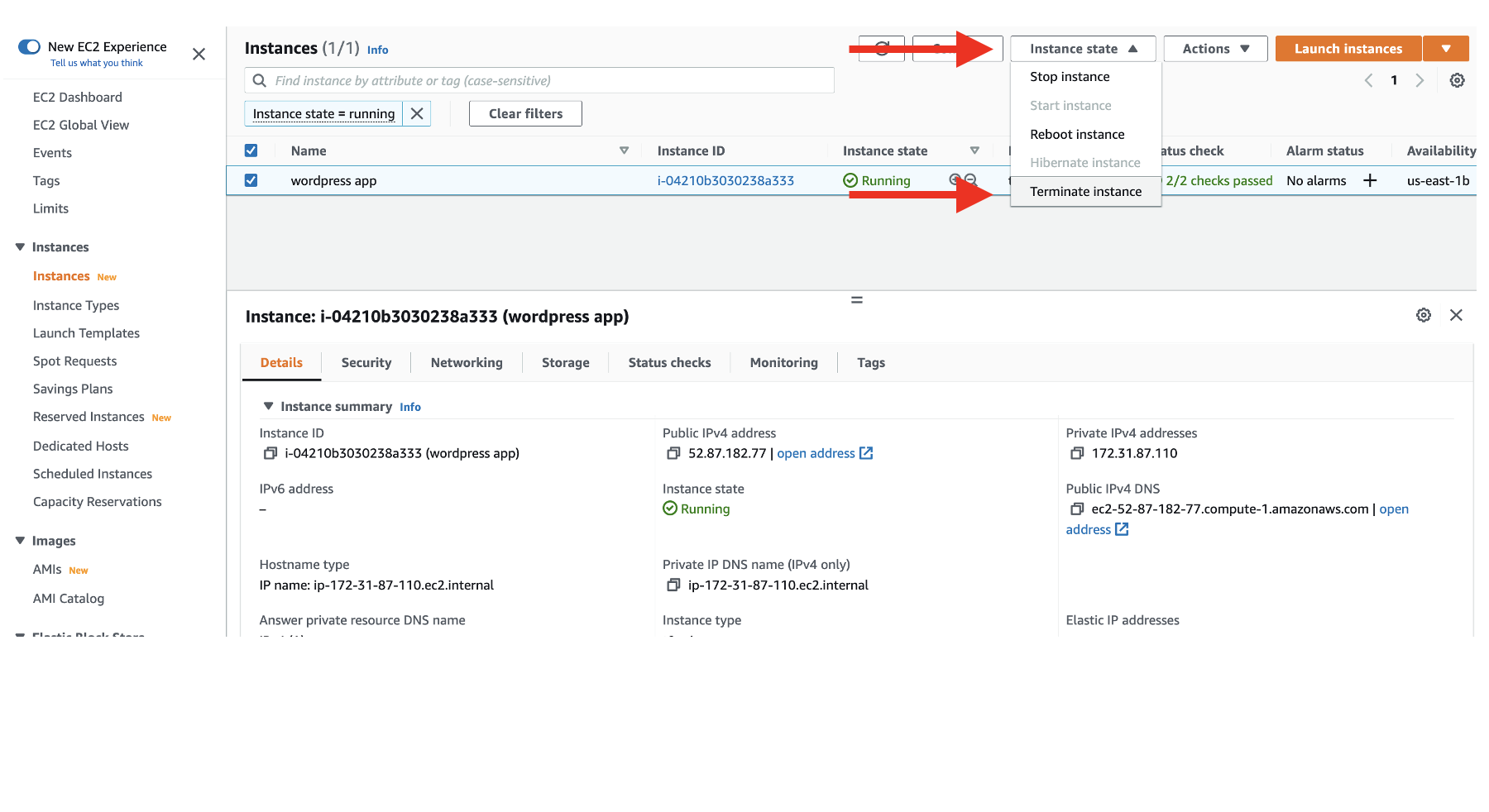Open address link for public IPv4
The height and width of the screenshot is (812, 1489).
[x=825, y=453]
